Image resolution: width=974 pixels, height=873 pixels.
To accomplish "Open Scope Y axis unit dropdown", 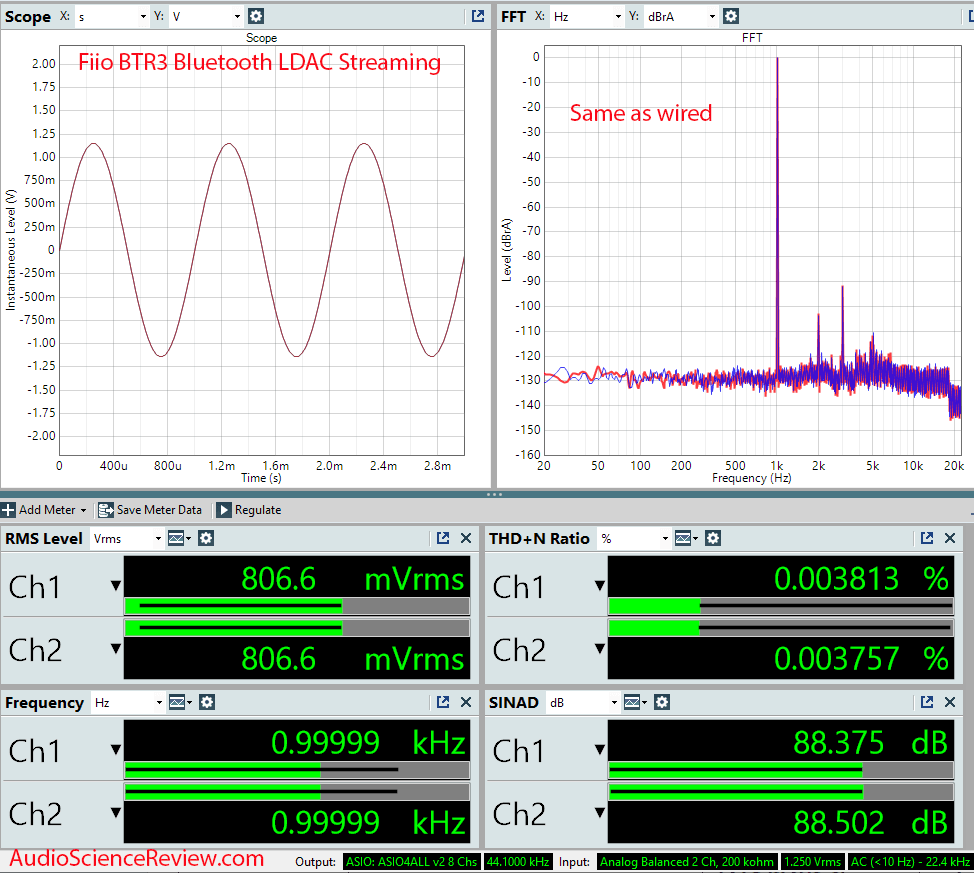I will [x=206, y=17].
